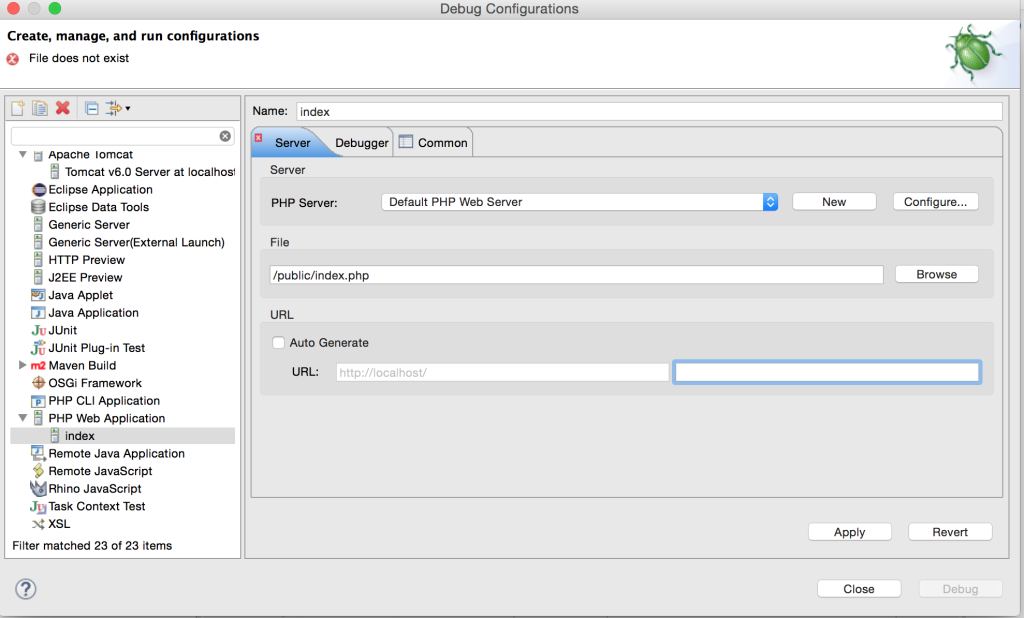Click the Apply button
The width and height of the screenshot is (1024, 618).
(849, 532)
